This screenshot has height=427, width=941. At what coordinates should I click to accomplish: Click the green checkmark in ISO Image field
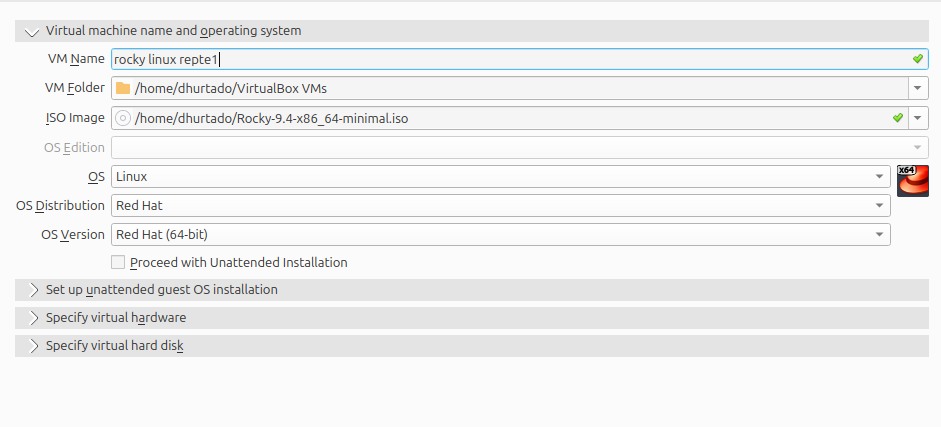898,118
